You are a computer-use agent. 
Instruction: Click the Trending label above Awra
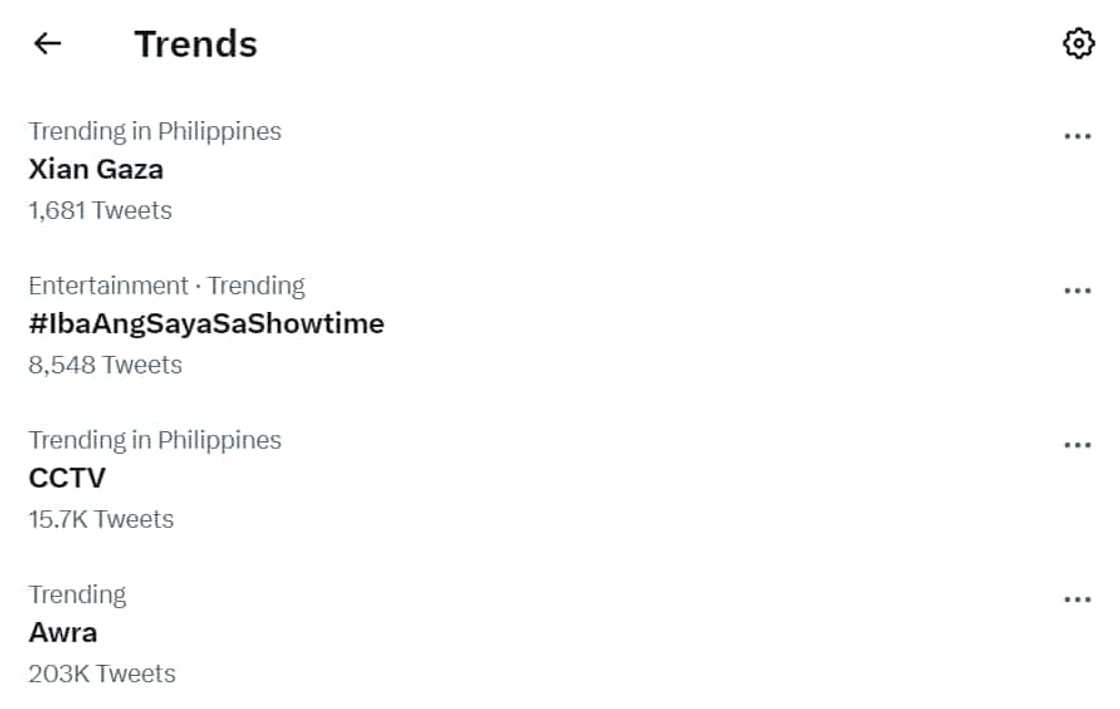click(77, 595)
